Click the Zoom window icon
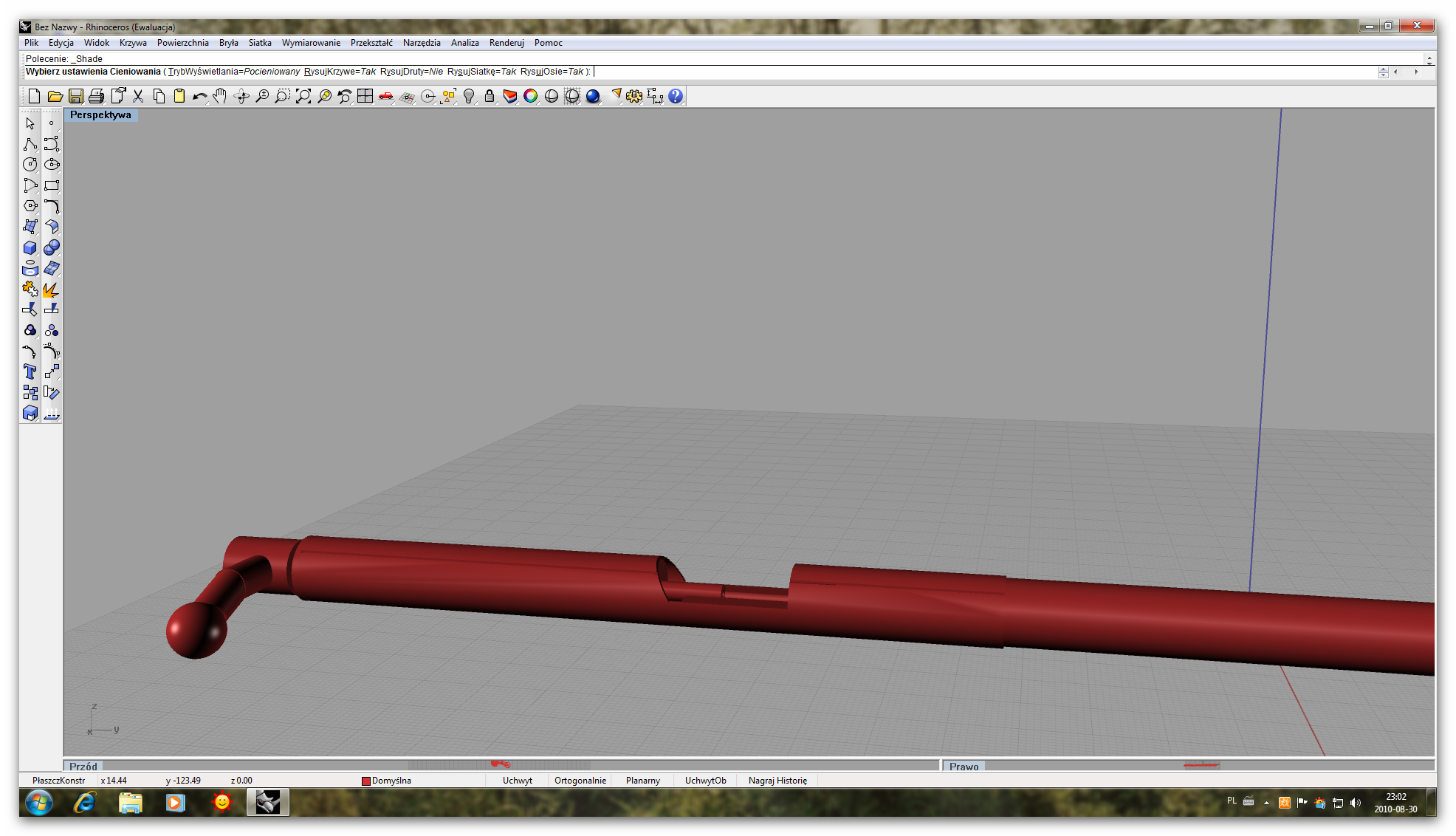Image resolution: width=1456 pixels, height=836 pixels. click(x=283, y=96)
